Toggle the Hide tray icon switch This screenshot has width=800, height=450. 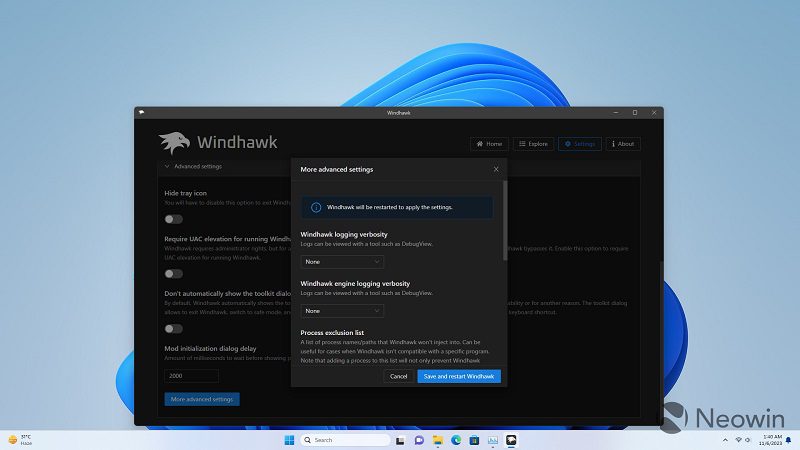(174, 219)
